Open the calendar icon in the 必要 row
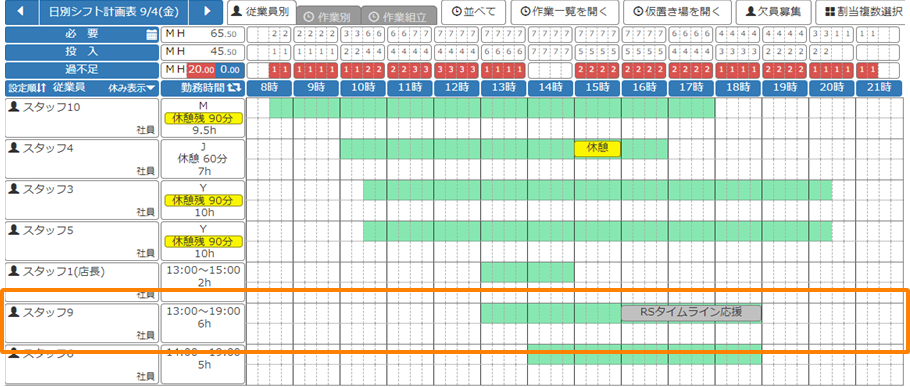 152,34
